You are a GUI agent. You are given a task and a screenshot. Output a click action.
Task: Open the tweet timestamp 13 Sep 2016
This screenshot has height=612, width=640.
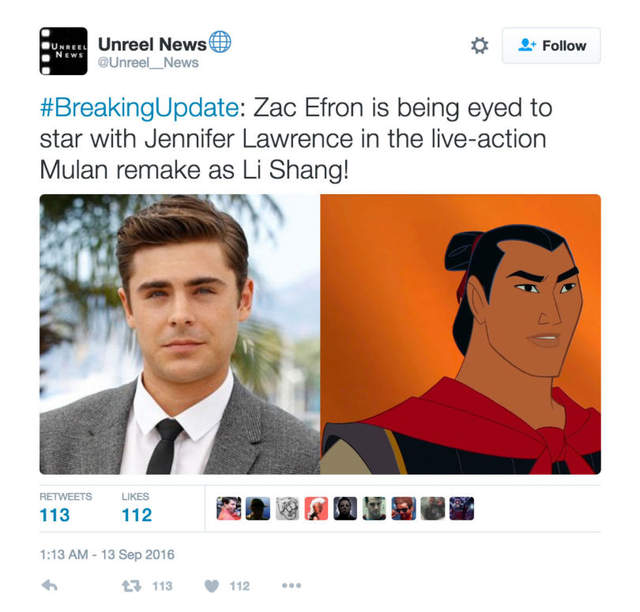pos(107,554)
